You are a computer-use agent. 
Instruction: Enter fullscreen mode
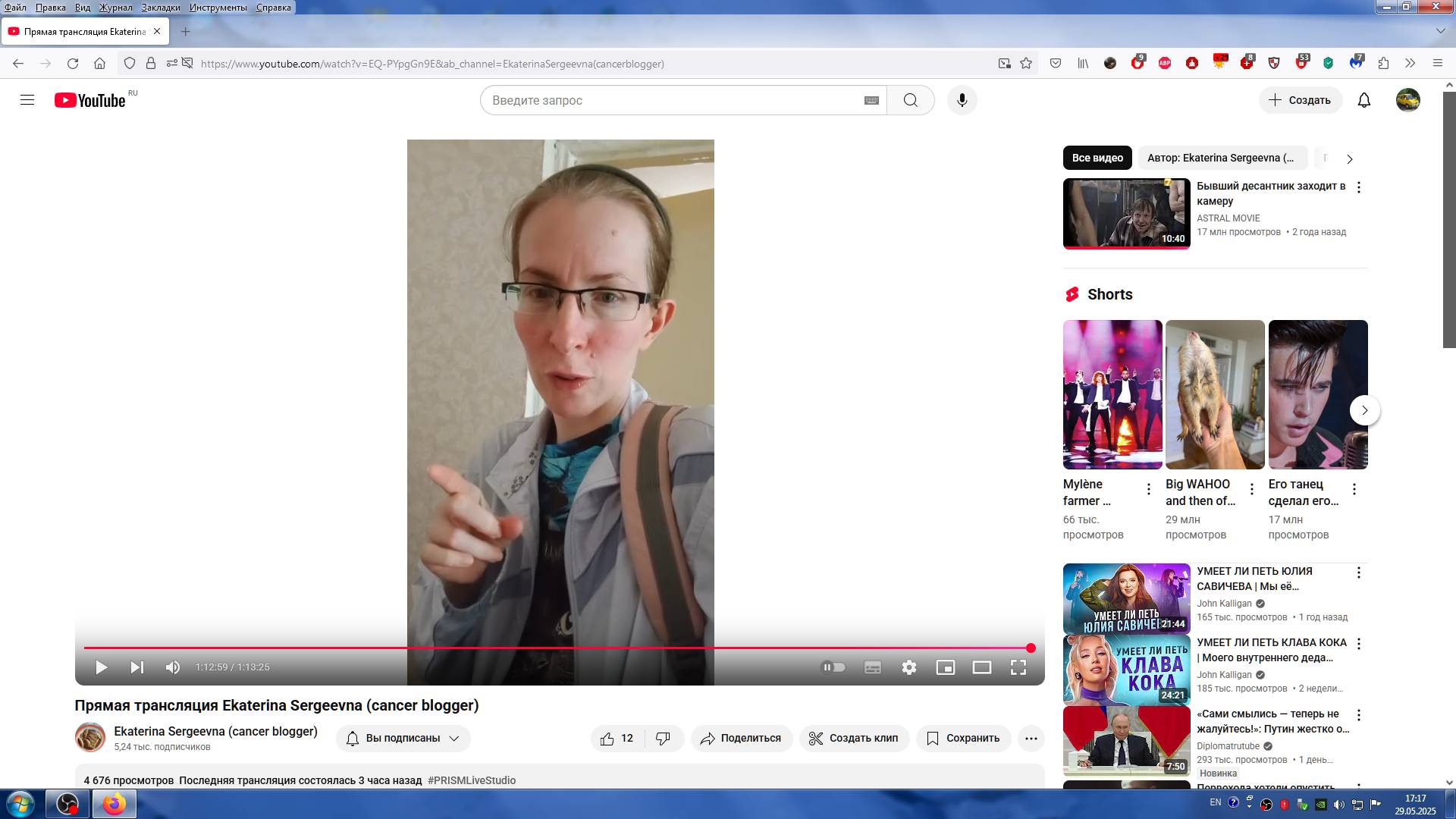(x=1018, y=667)
